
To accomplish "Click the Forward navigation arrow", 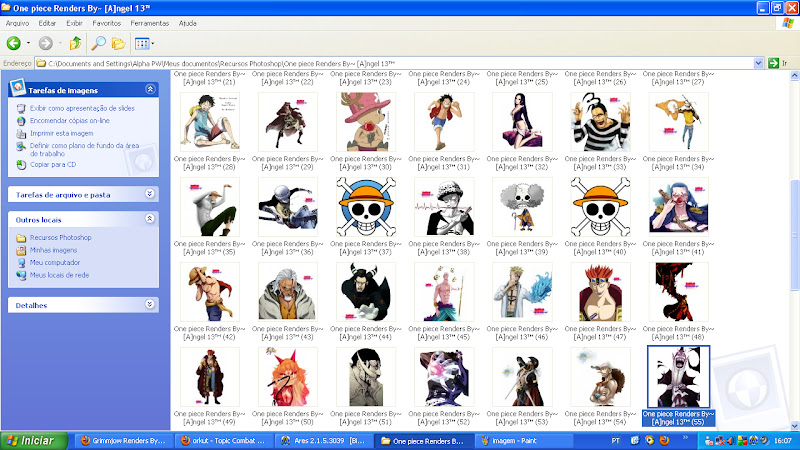I will (x=46, y=43).
